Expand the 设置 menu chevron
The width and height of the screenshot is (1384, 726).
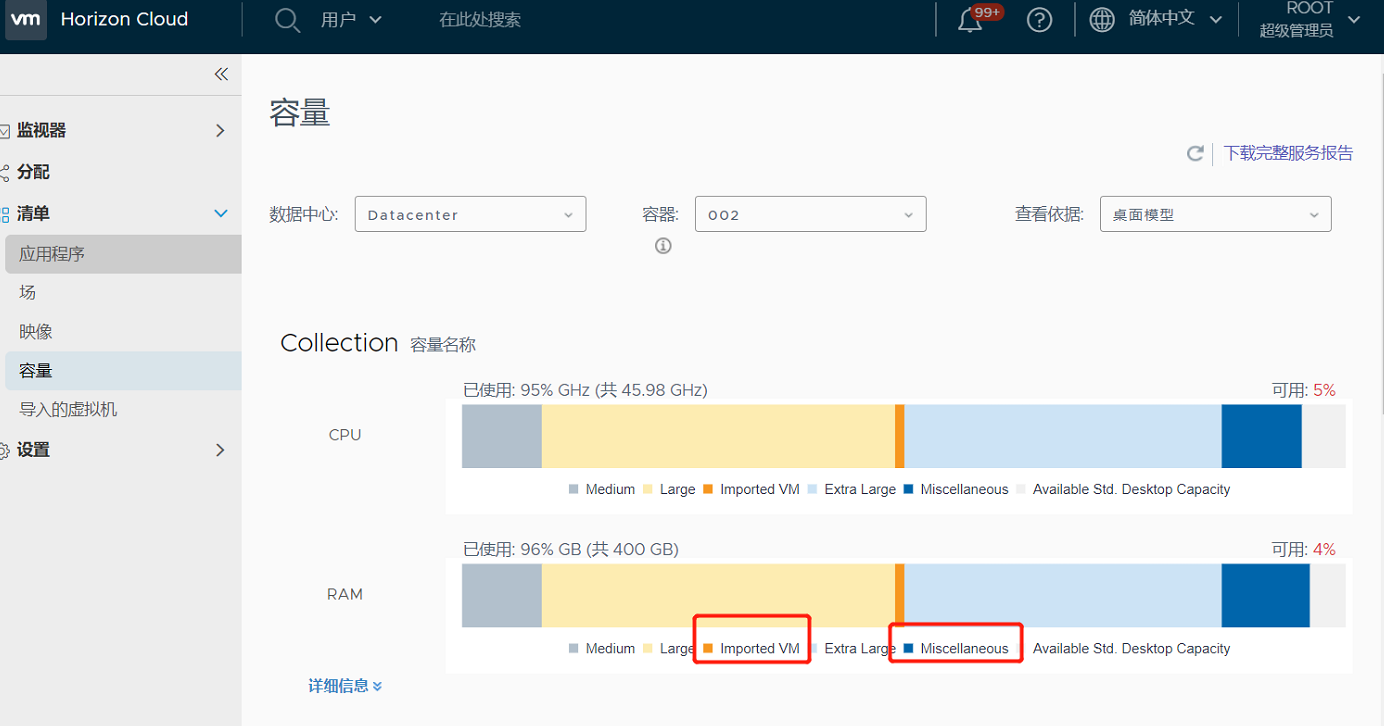point(221,450)
